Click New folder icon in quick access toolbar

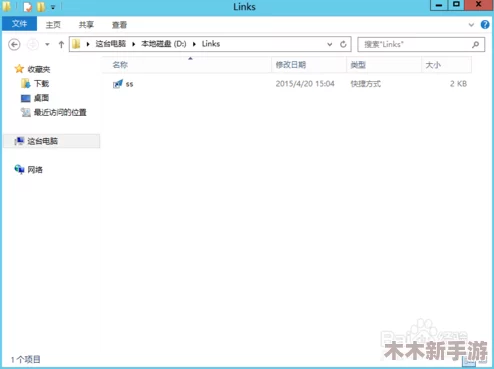[x=41, y=7]
